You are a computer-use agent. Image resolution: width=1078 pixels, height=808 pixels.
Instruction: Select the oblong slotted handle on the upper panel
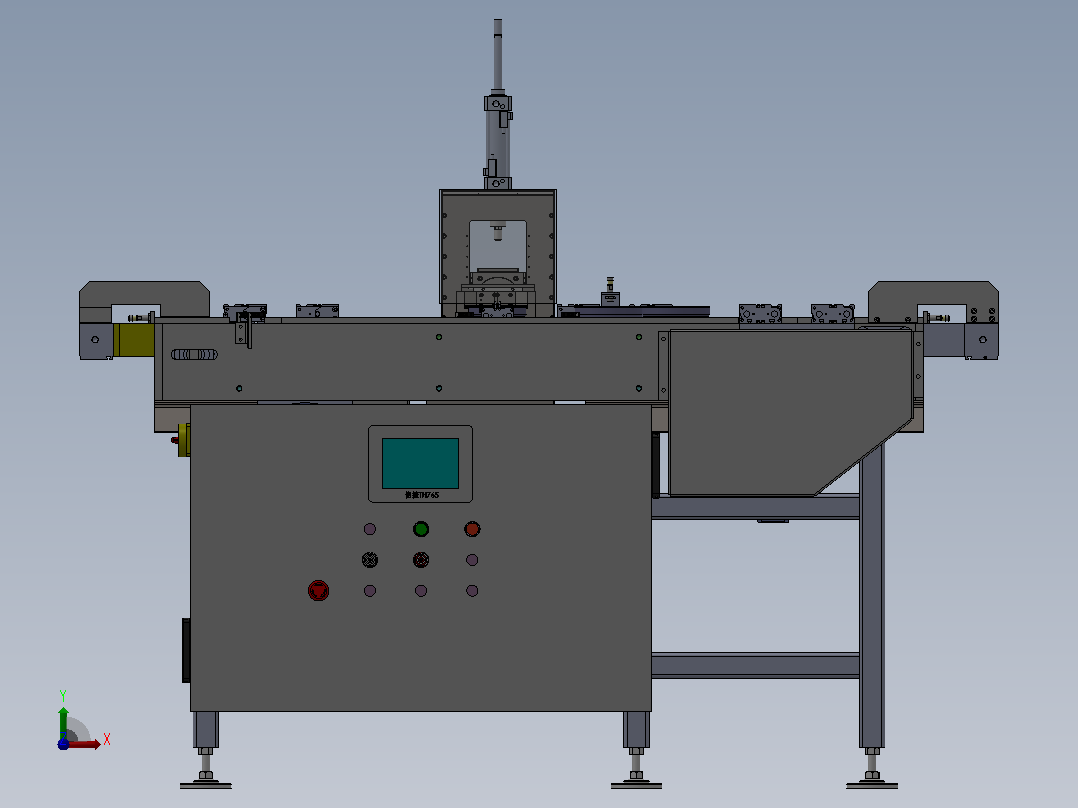194,355
